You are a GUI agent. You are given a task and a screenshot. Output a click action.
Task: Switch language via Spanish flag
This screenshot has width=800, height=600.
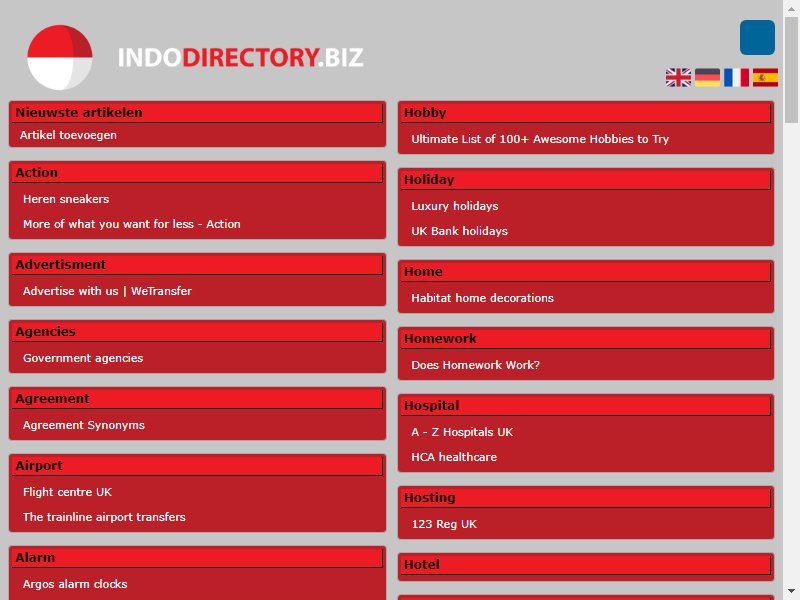(765, 78)
